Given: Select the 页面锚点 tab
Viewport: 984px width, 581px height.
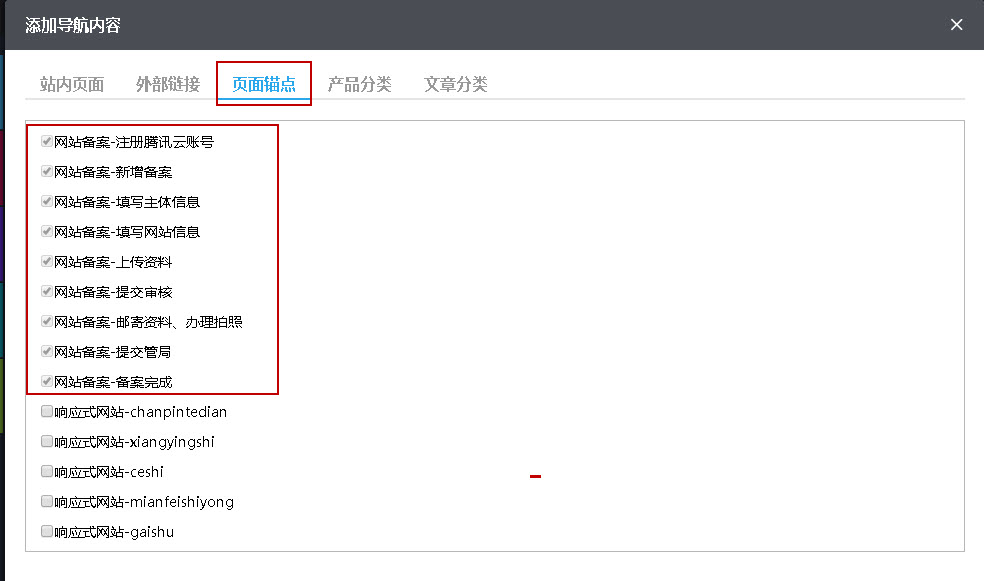Looking at the screenshot, I should point(264,84).
